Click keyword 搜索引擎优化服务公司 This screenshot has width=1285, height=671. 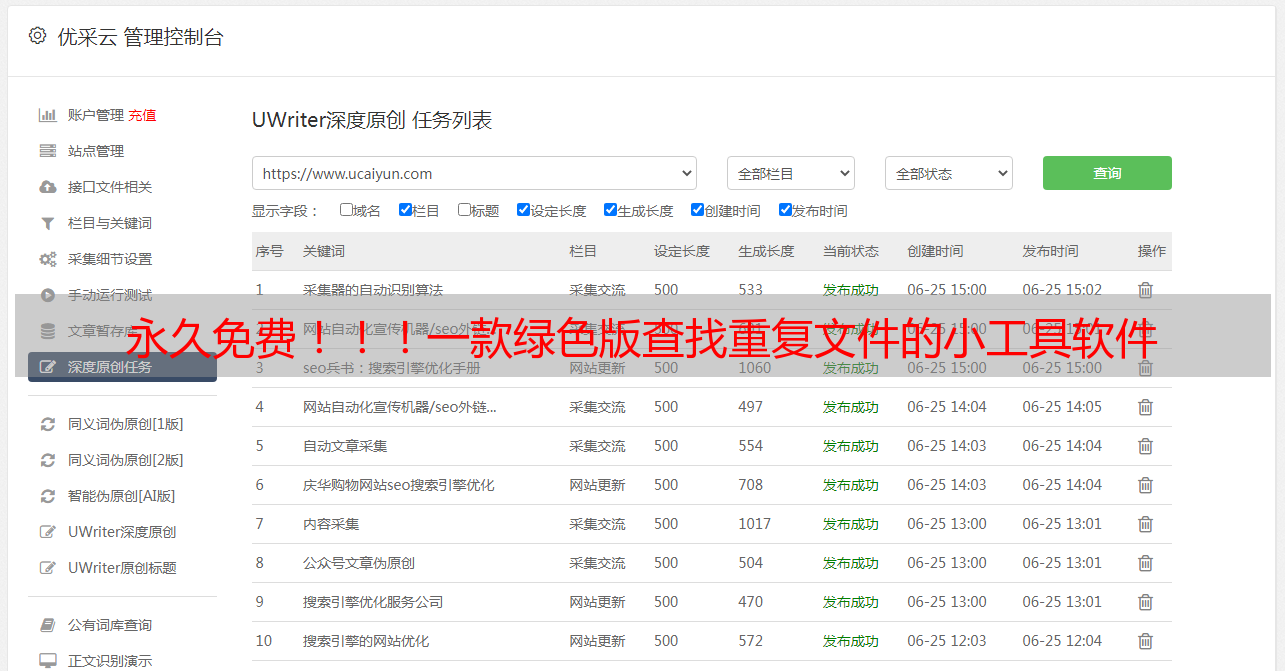pyautogui.click(x=373, y=602)
